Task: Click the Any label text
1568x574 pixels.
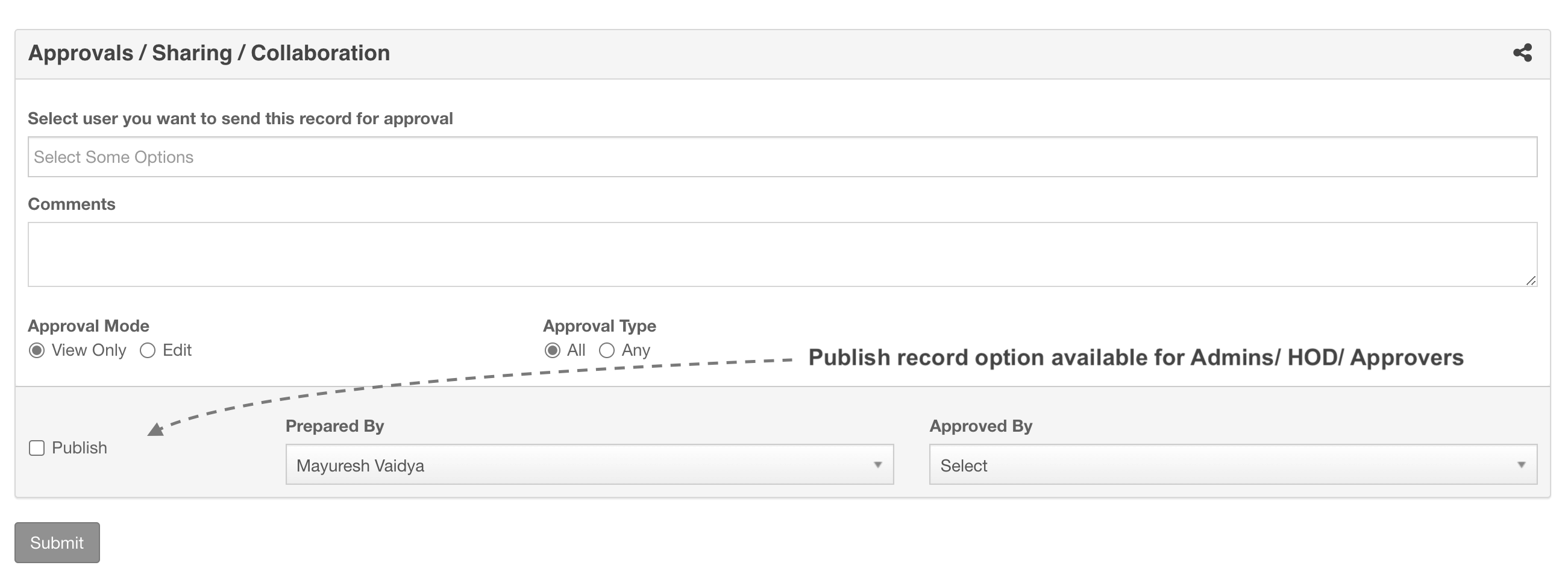Action: click(x=636, y=350)
